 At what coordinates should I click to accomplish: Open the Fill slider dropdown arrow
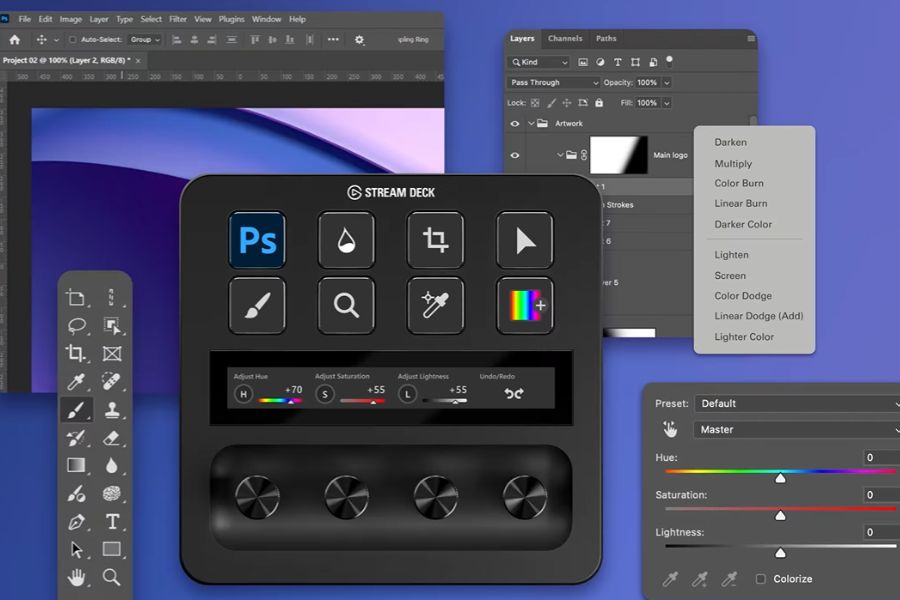(667, 103)
